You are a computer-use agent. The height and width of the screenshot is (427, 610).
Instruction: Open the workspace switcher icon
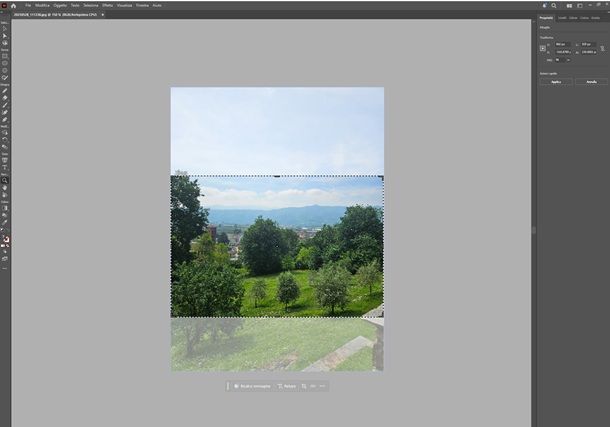(x=580, y=6)
